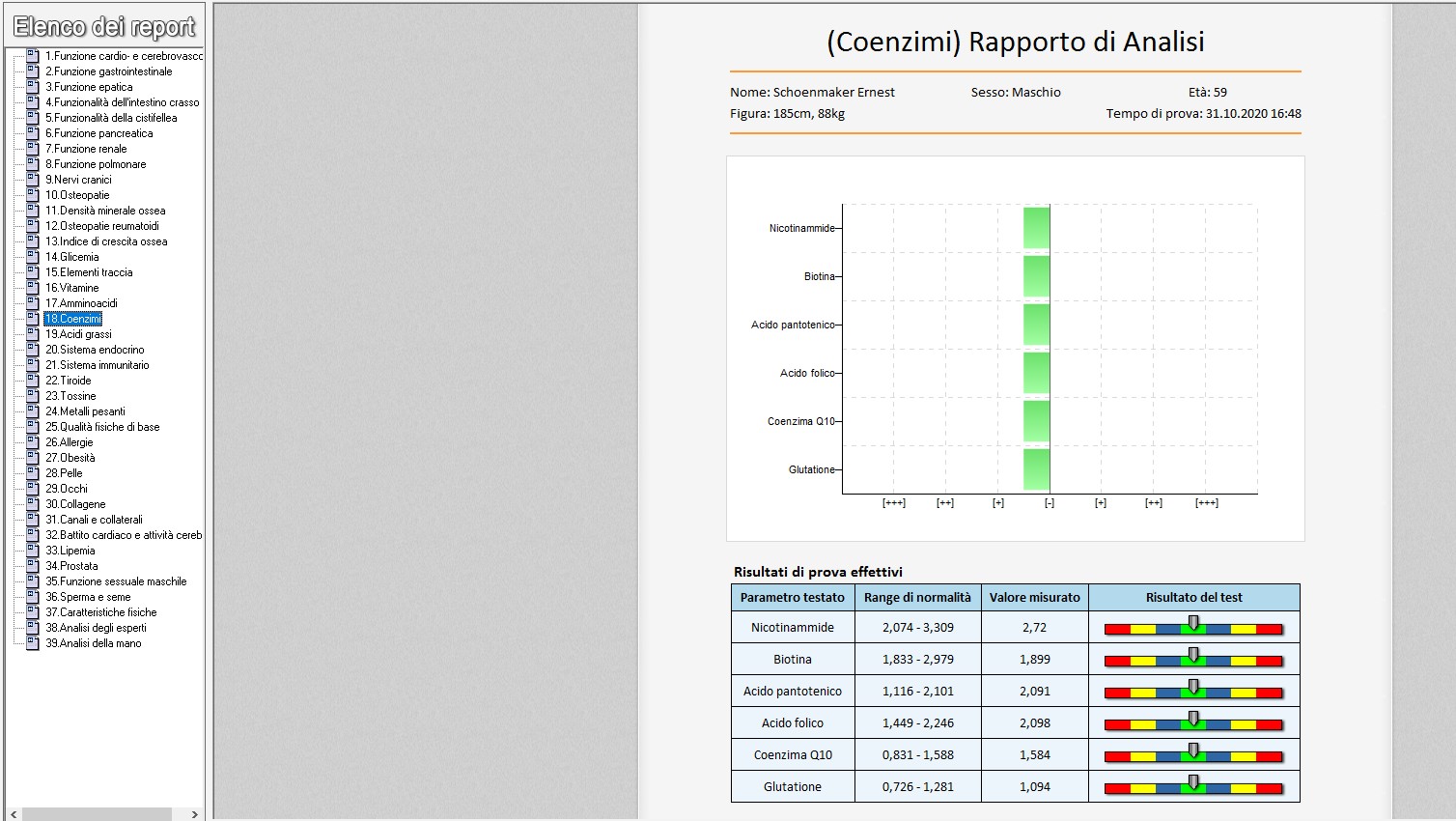Image resolution: width=1456 pixels, height=821 pixels.
Task: Select 15.Elementi traccia report
Action: point(89,272)
